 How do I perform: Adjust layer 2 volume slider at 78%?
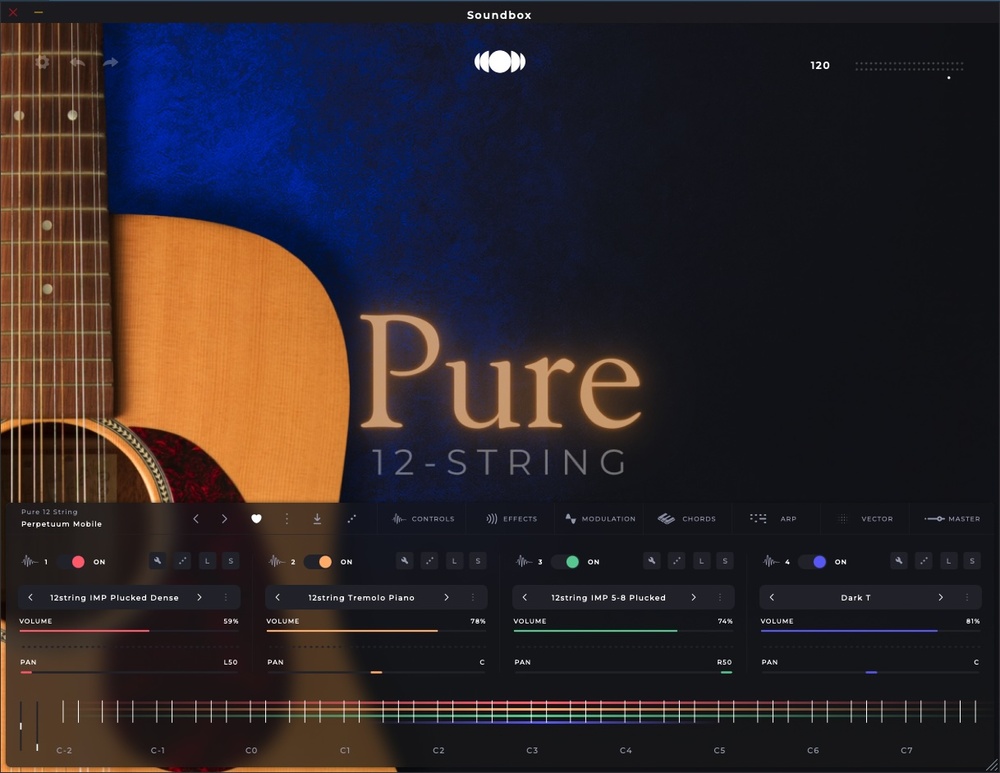click(376, 631)
